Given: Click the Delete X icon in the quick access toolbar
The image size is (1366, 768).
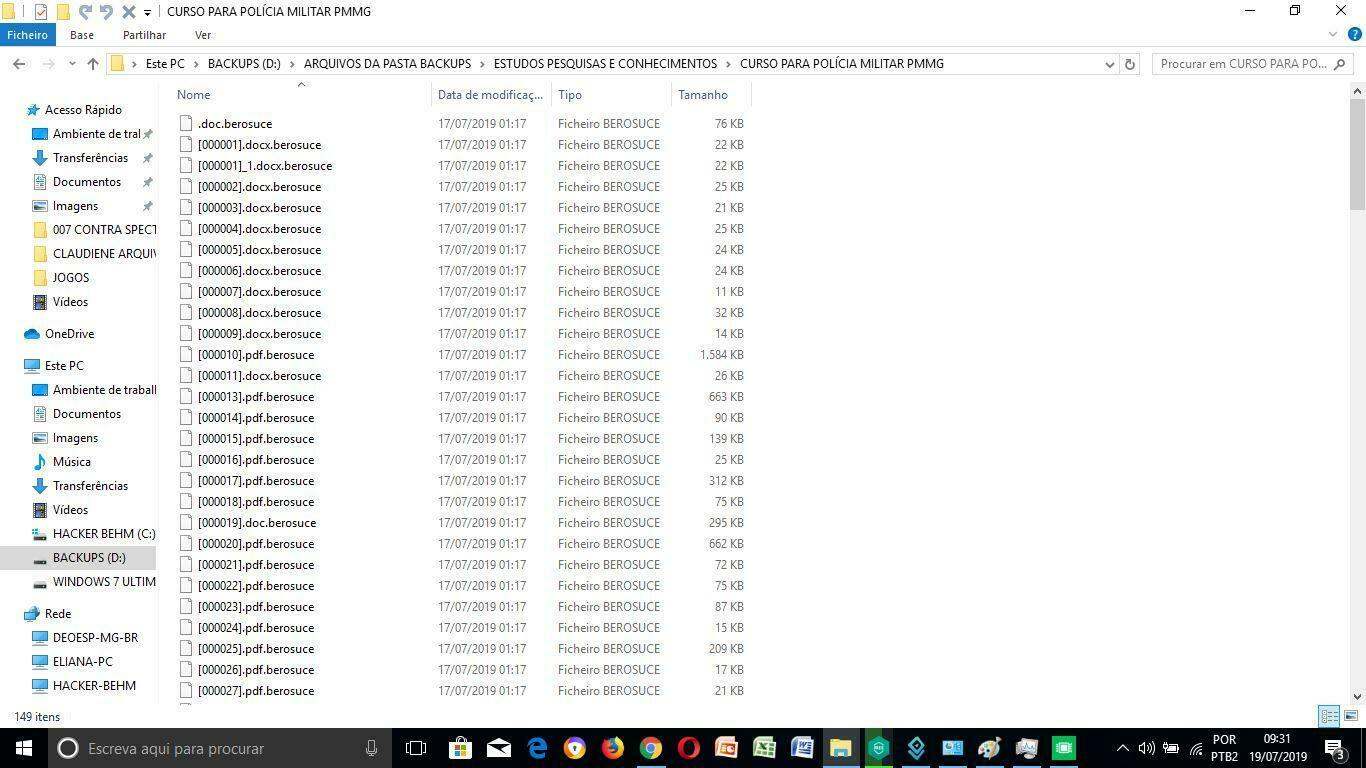Looking at the screenshot, I should pos(128,11).
